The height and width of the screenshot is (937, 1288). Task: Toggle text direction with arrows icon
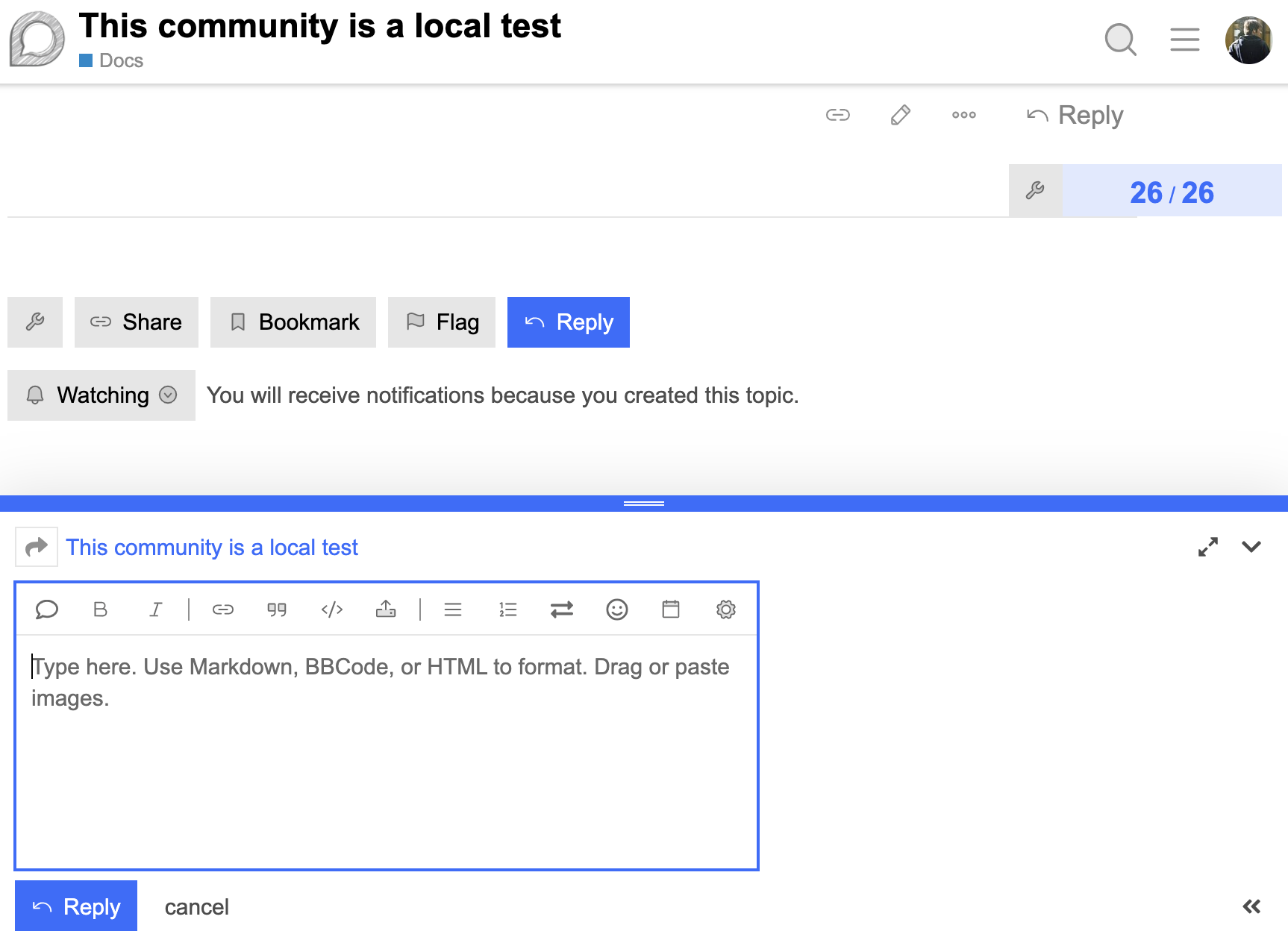pos(562,609)
